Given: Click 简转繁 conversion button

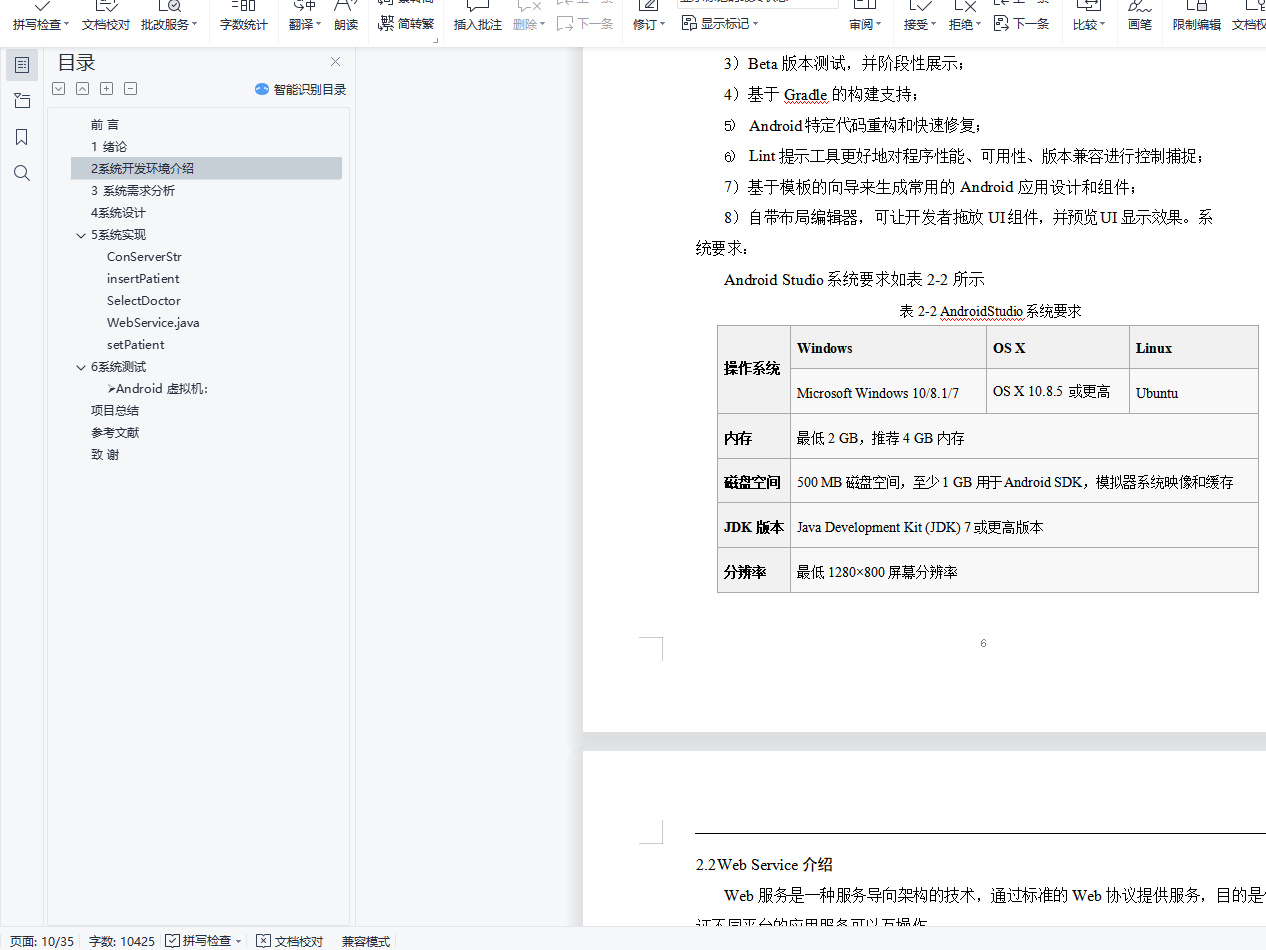Looking at the screenshot, I should [x=406, y=24].
